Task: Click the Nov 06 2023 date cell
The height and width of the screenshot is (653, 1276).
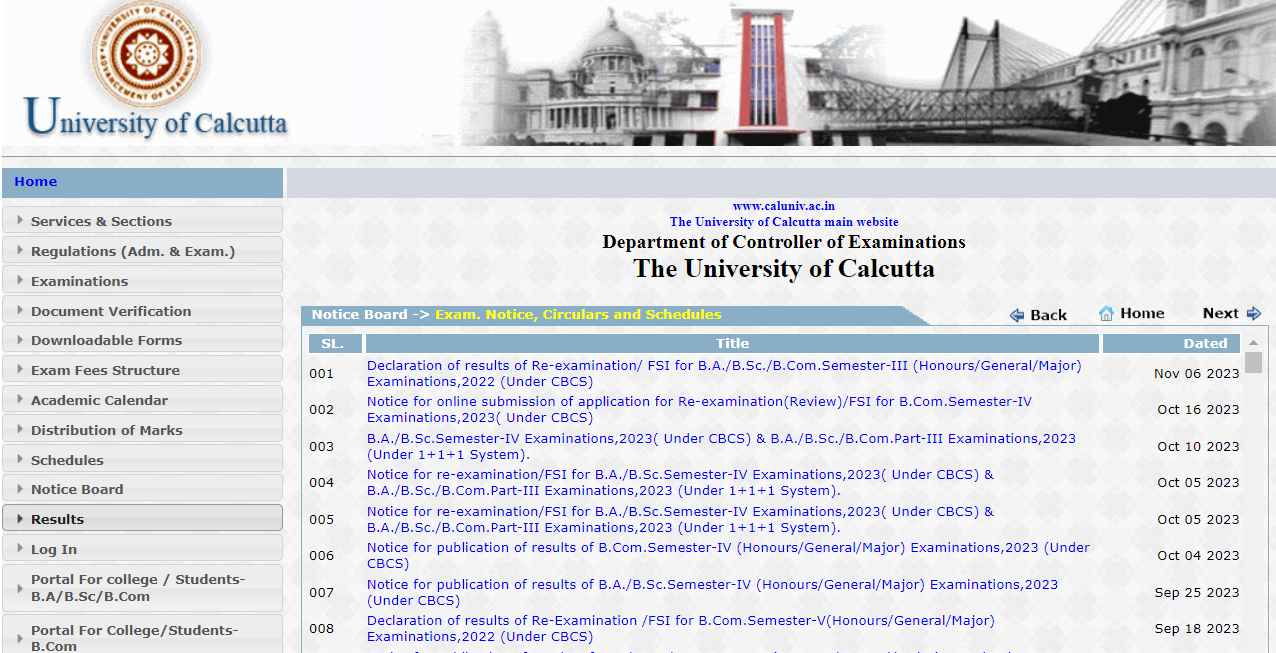Action: pos(1196,373)
